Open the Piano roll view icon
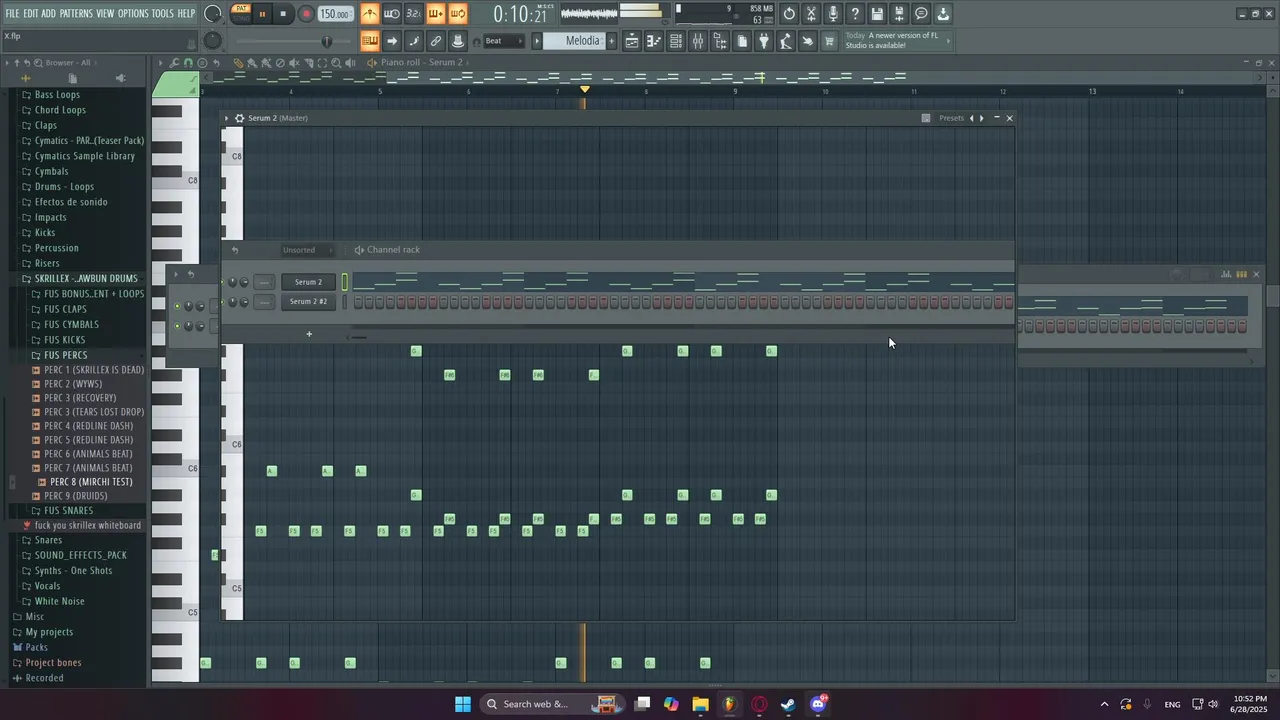Viewport: 1280px width, 720px height. (654, 41)
